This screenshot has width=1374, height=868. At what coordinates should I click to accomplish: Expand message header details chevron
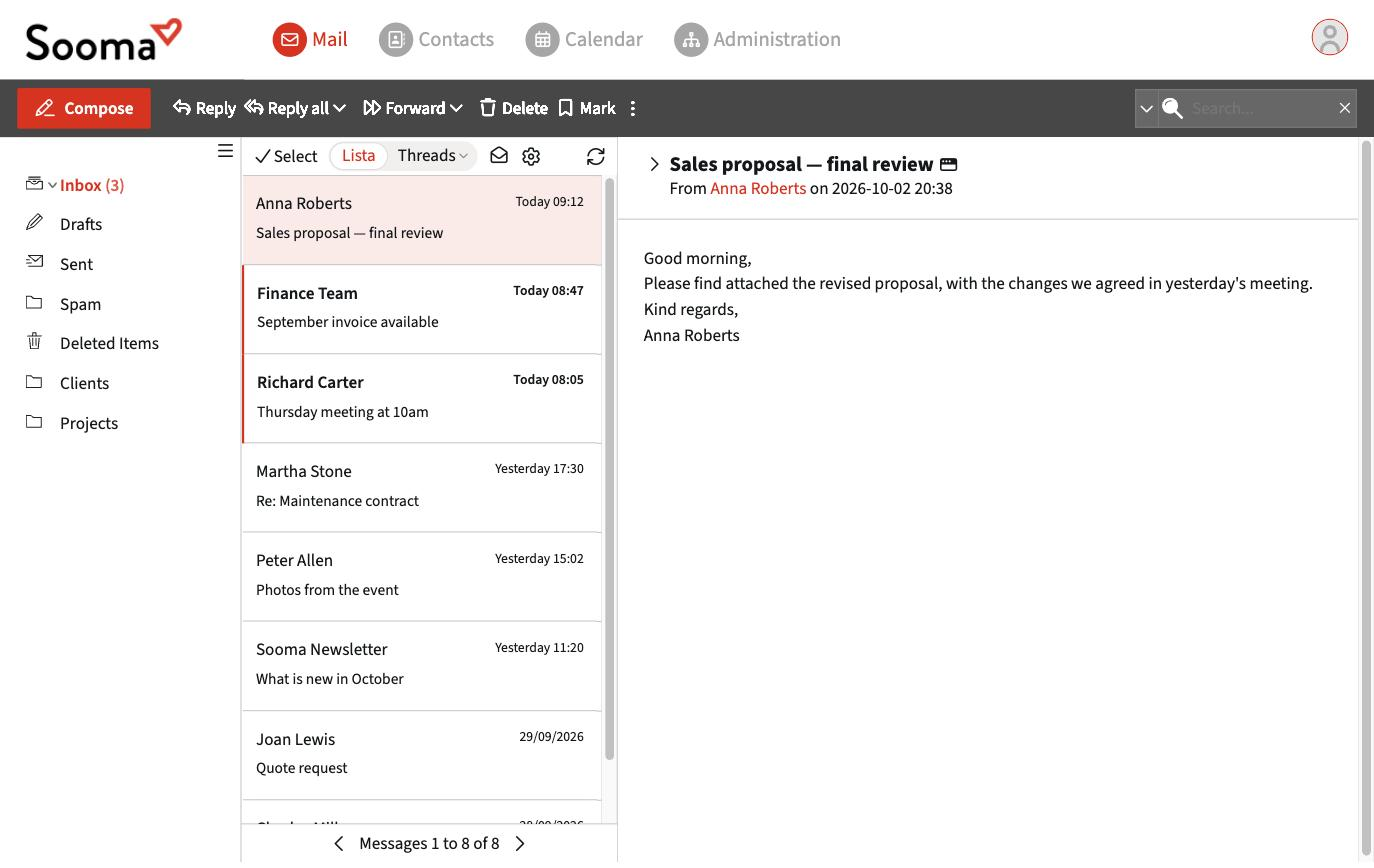pyautogui.click(x=654, y=164)
